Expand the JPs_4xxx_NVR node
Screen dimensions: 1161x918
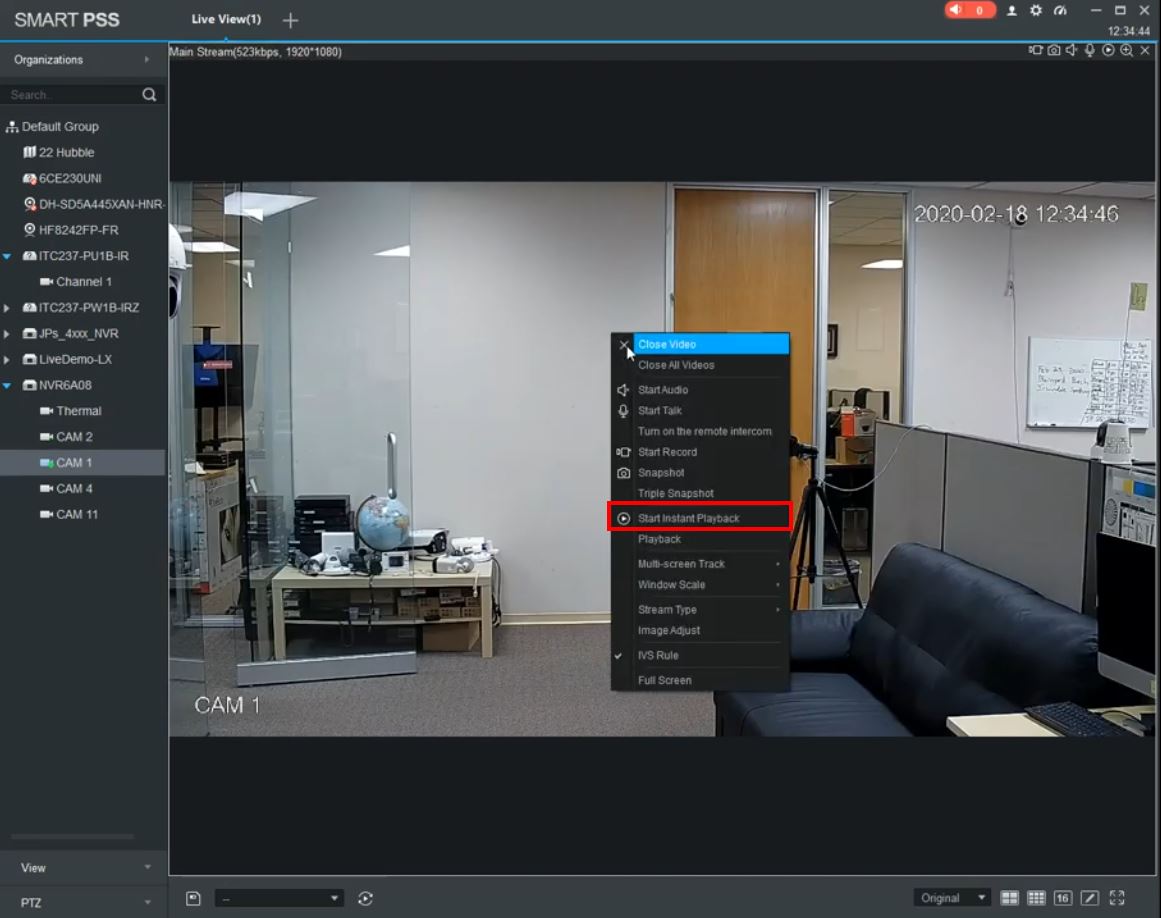click(7, 334)
